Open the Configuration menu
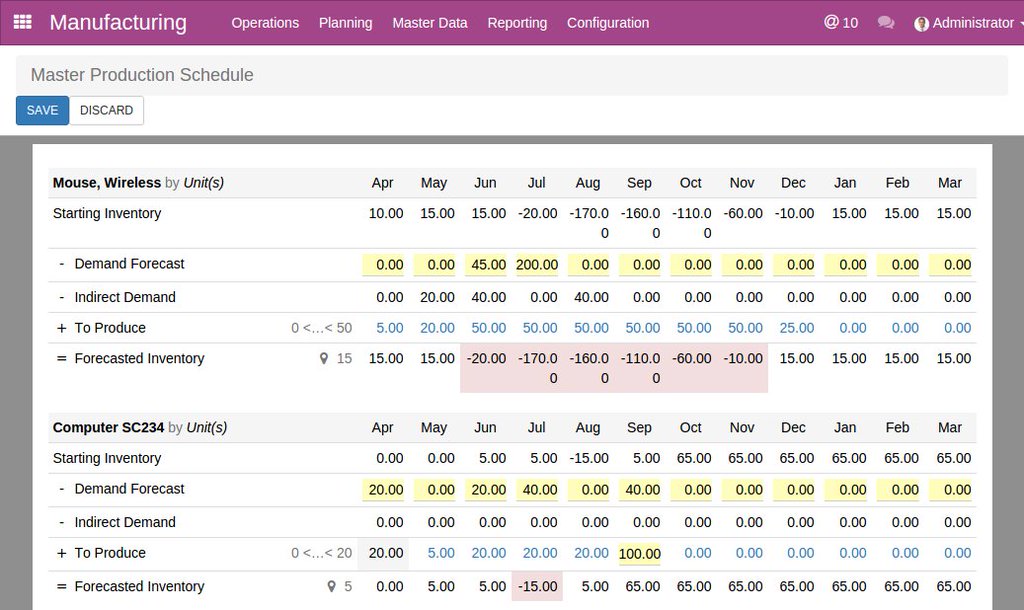 (x=607, y=22)
